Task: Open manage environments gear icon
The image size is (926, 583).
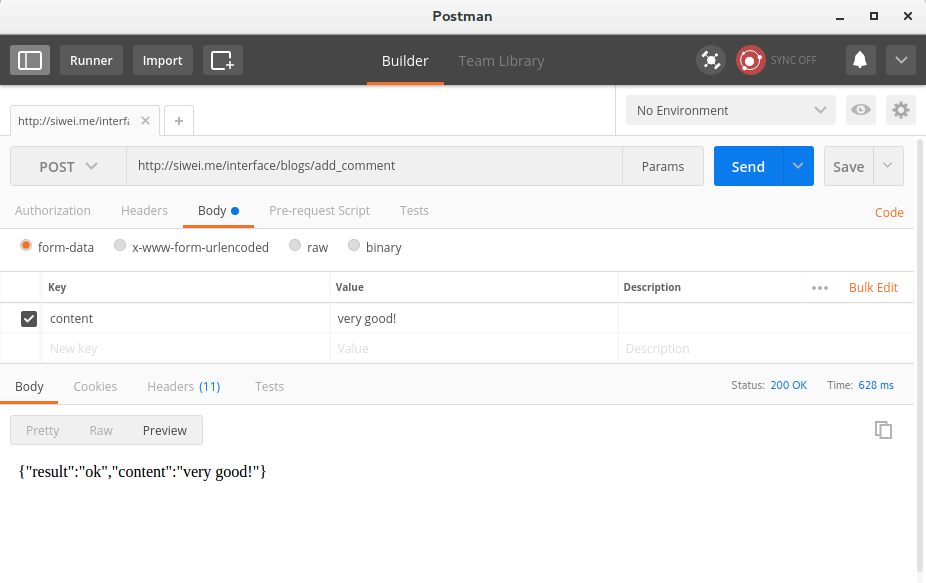Action: point(901,110)
